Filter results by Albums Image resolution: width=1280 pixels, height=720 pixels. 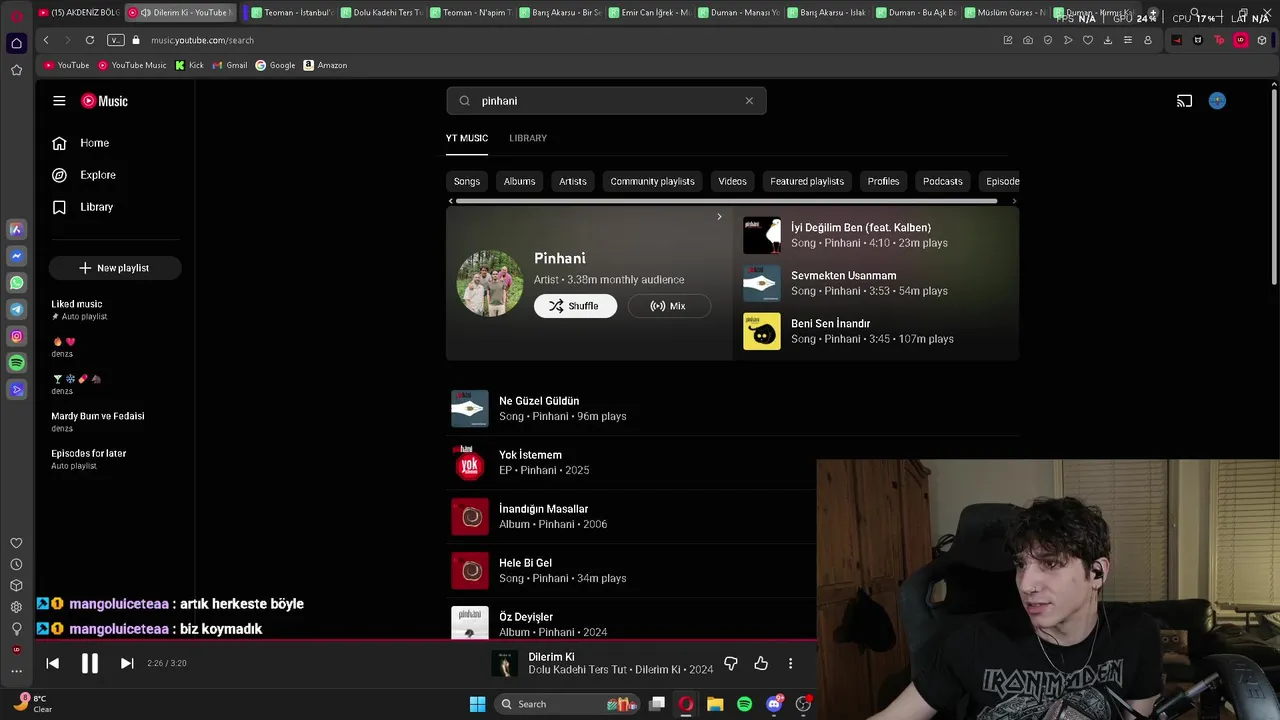coord(519,181)
